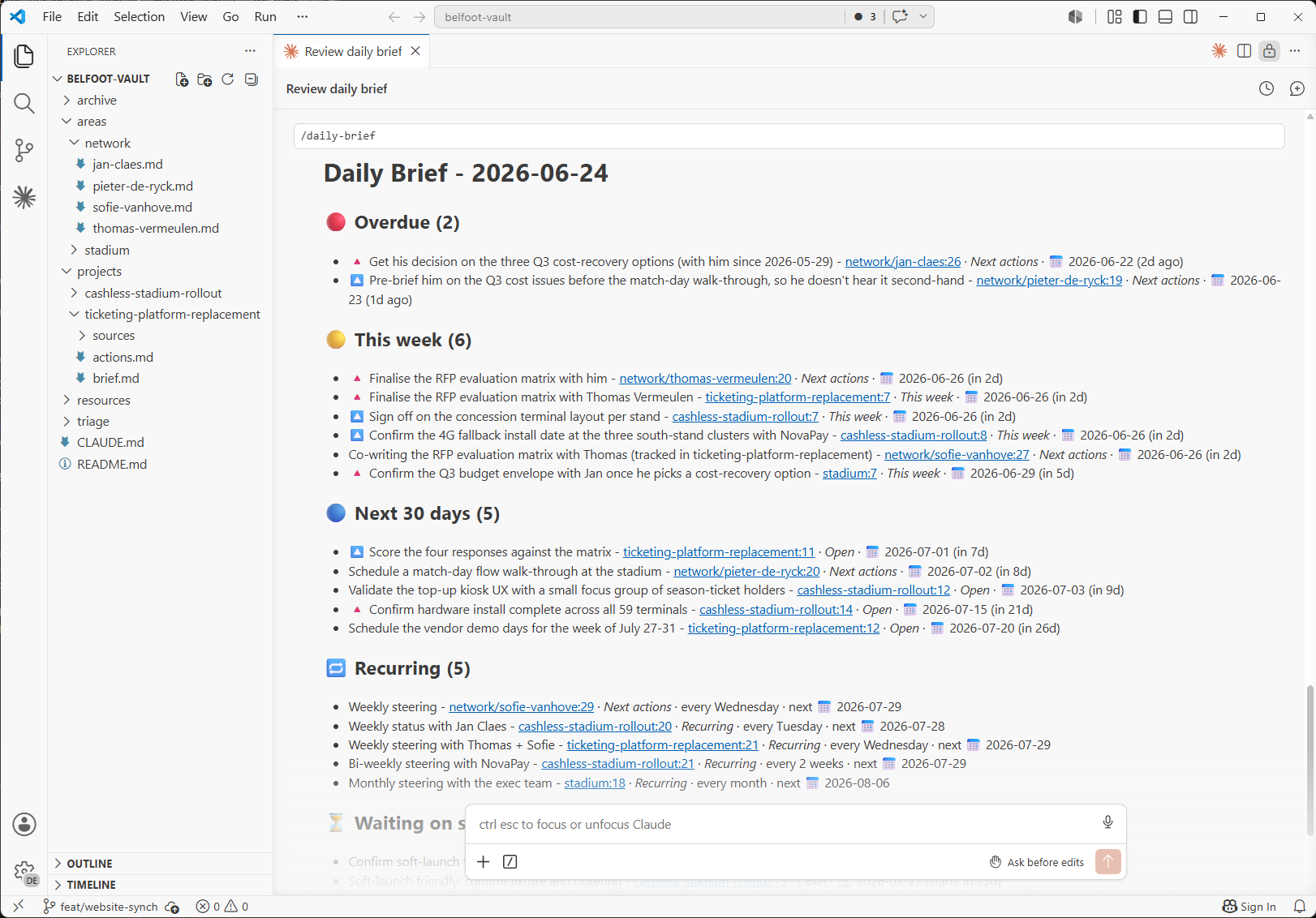Open the stadium:7 link
This screenshot has width=1316, height=918.
849,473
